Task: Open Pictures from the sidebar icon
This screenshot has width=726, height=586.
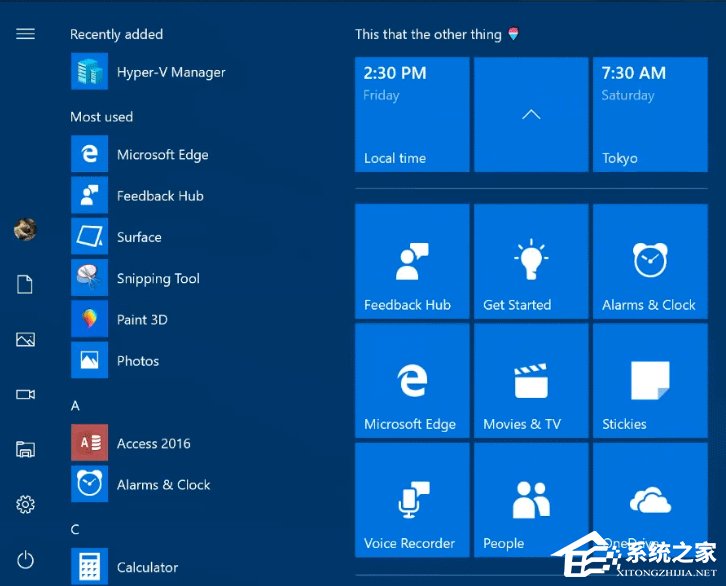Action: click(x=25, y=339)
